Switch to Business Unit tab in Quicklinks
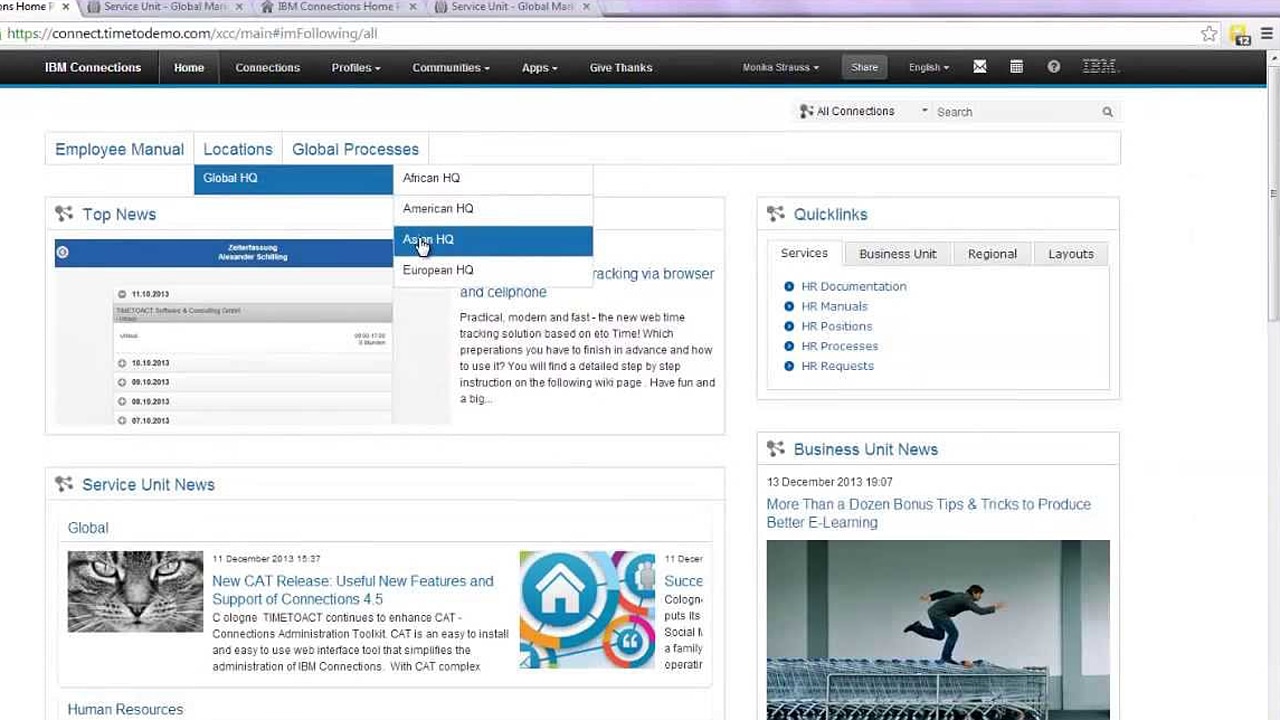This screenshot has width=1280, height=720. pos(898,254)
